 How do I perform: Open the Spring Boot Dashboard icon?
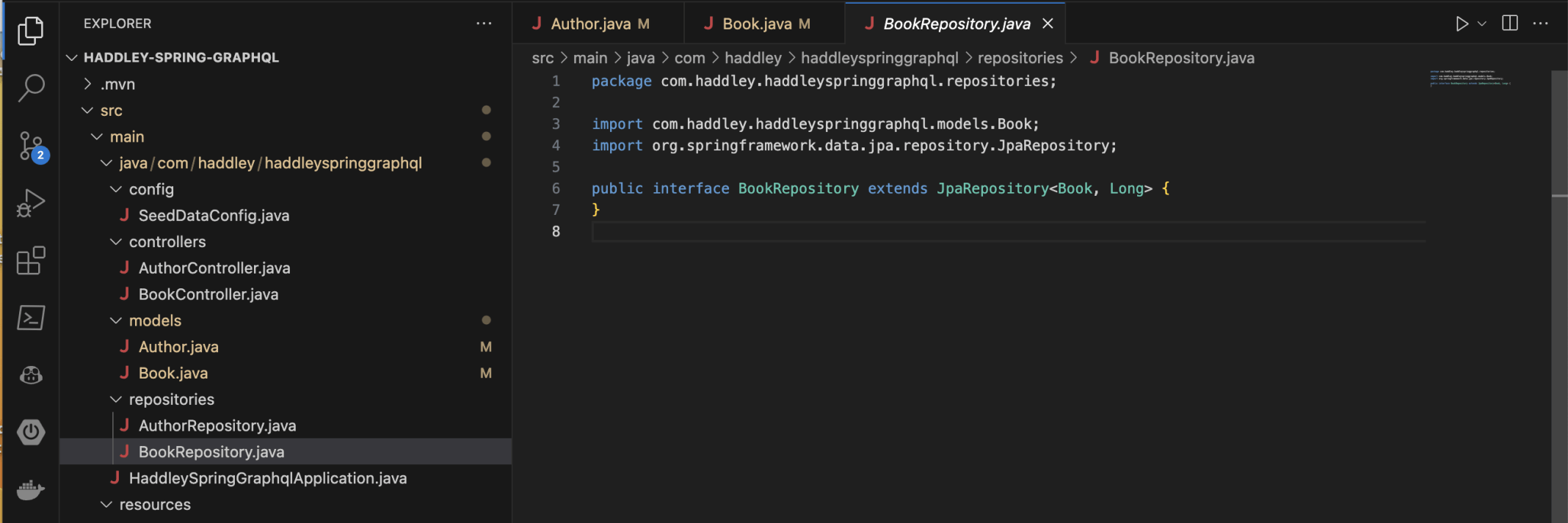[31, 432]
